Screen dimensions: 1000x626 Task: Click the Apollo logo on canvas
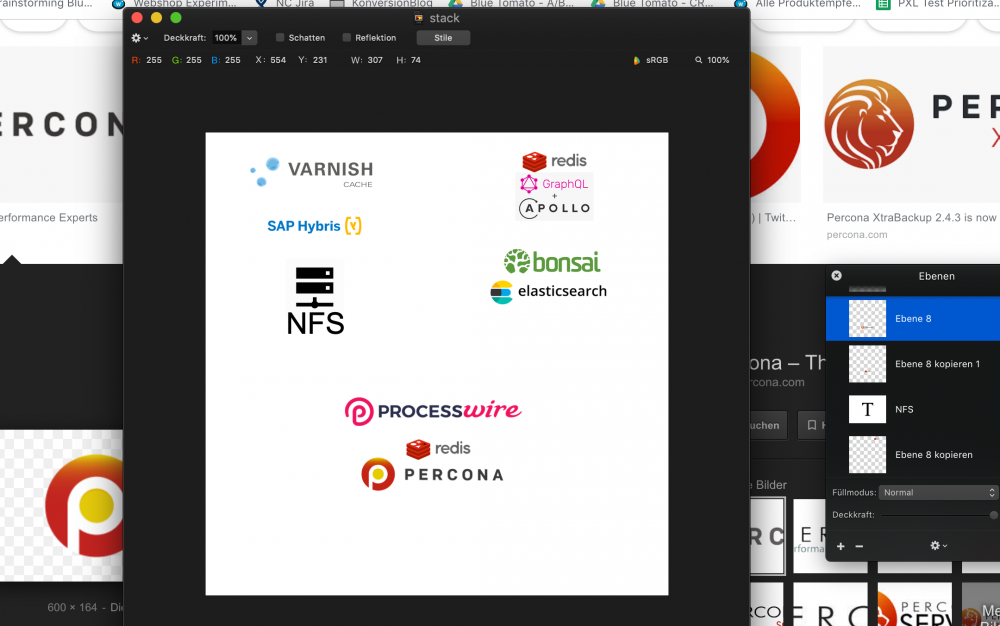click(554, 208)
